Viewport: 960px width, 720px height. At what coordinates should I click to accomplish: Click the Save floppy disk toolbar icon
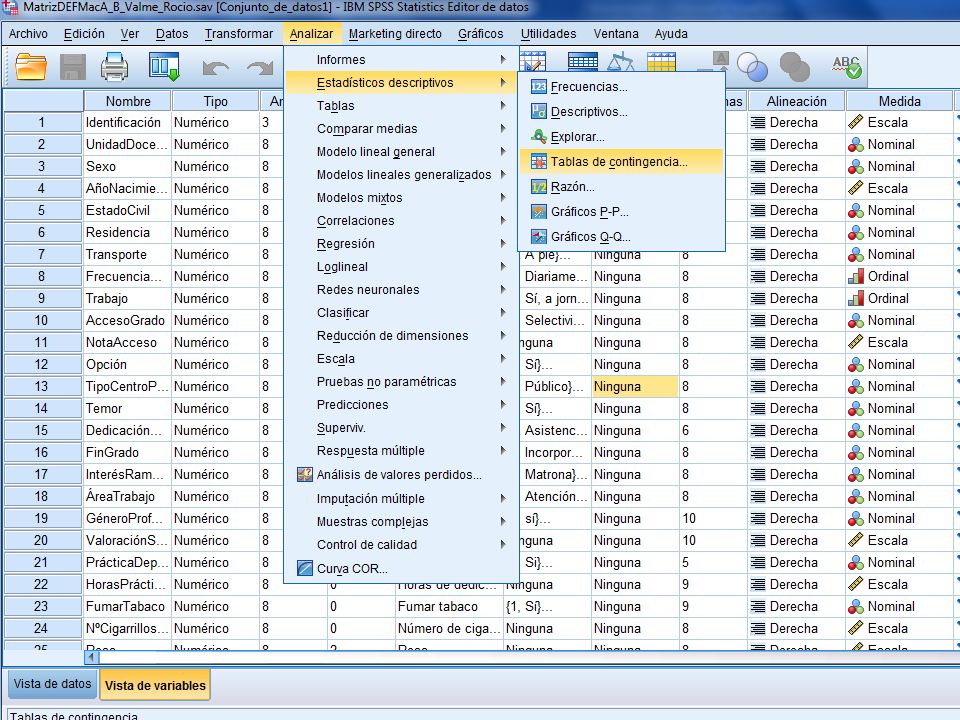72,67
